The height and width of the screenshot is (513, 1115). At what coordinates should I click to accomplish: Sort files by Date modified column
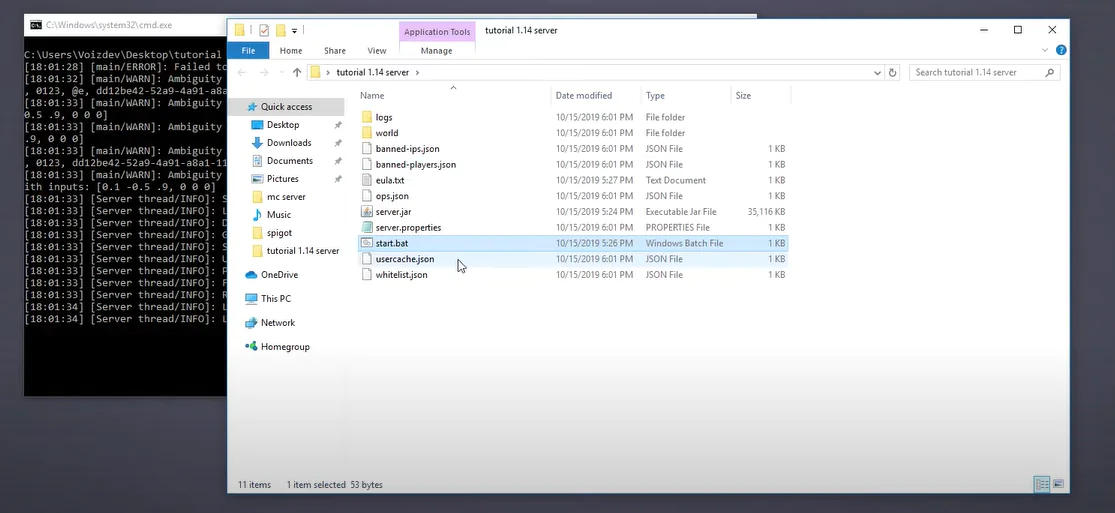pos(583,96)
